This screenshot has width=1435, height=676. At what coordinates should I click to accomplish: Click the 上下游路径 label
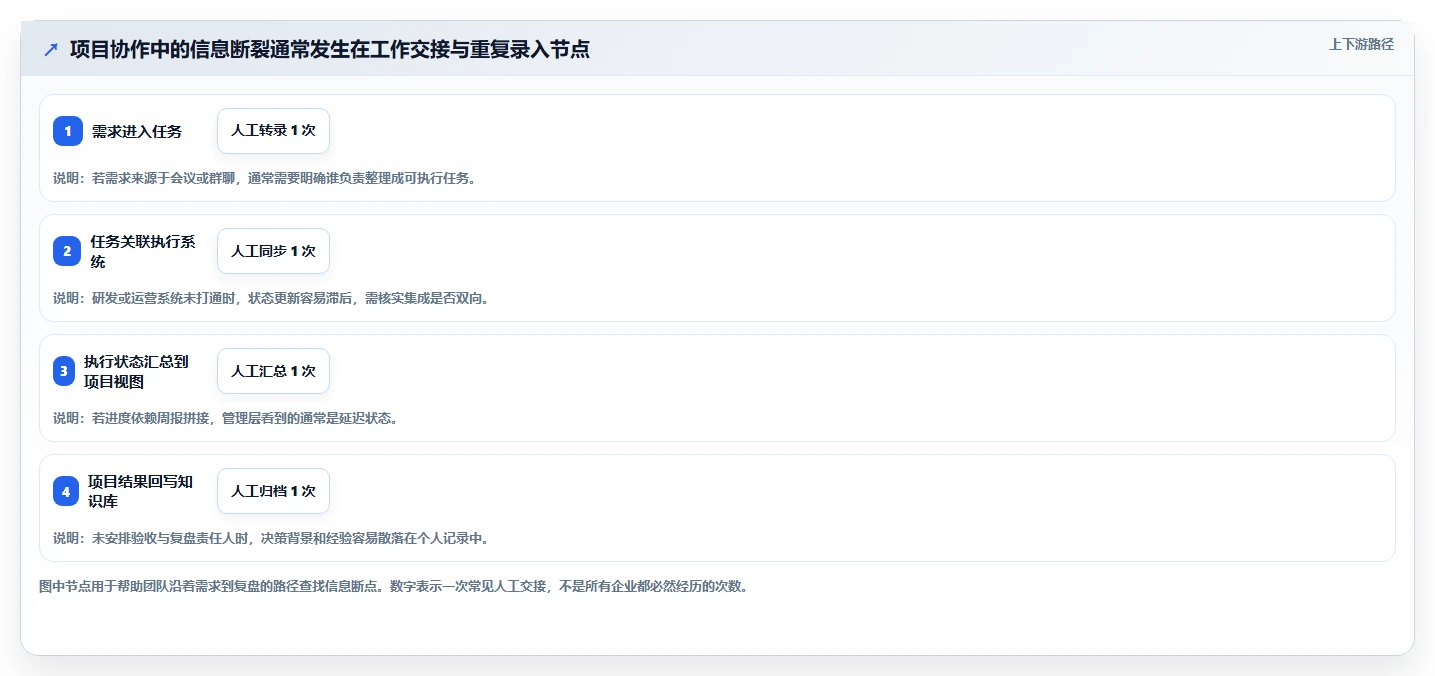(1361, 44)
